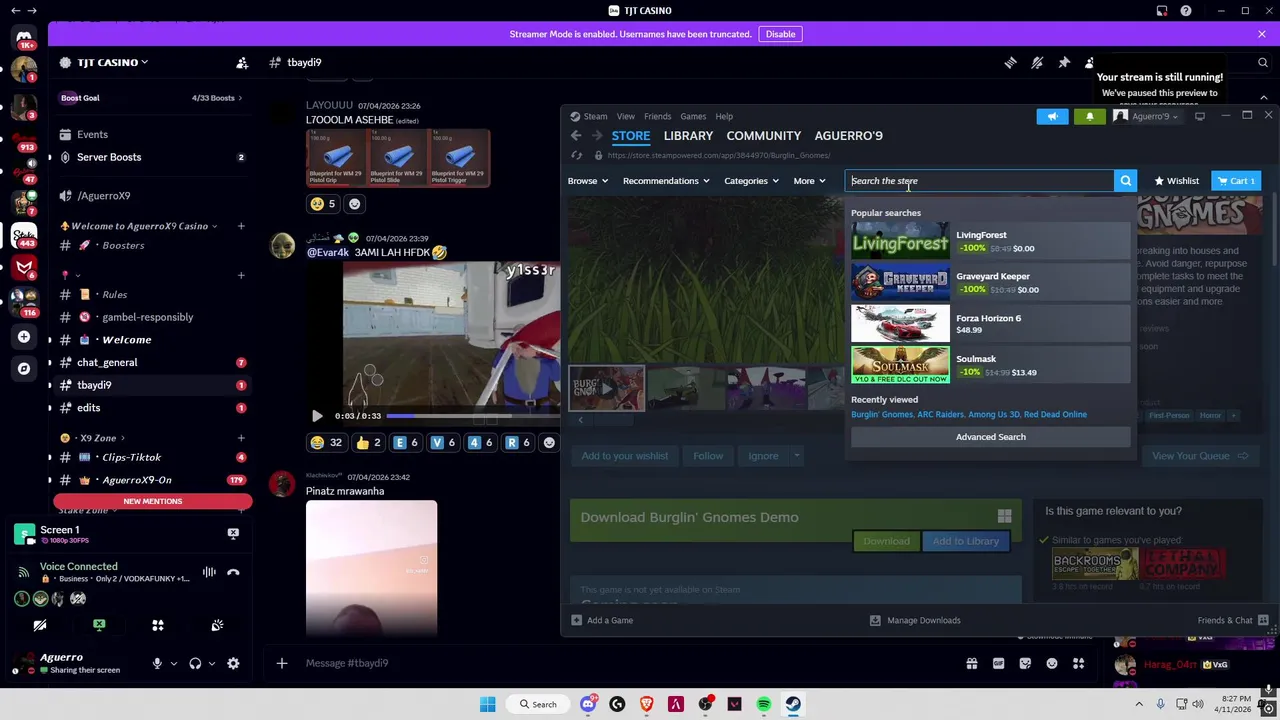
Task: Click the Windows Start button
Action: point(487,704)
